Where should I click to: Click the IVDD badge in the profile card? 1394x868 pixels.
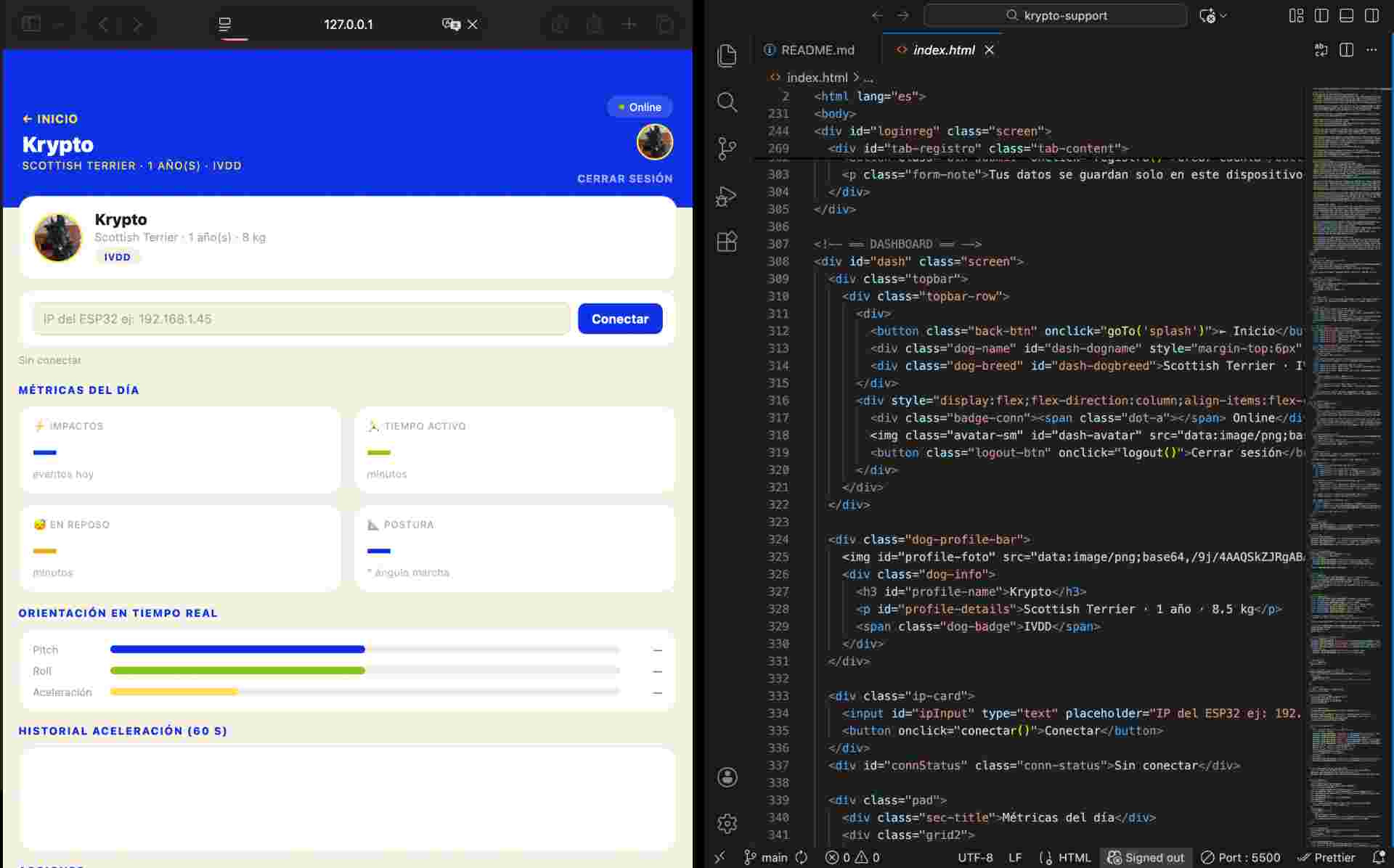tap(117, 257)
